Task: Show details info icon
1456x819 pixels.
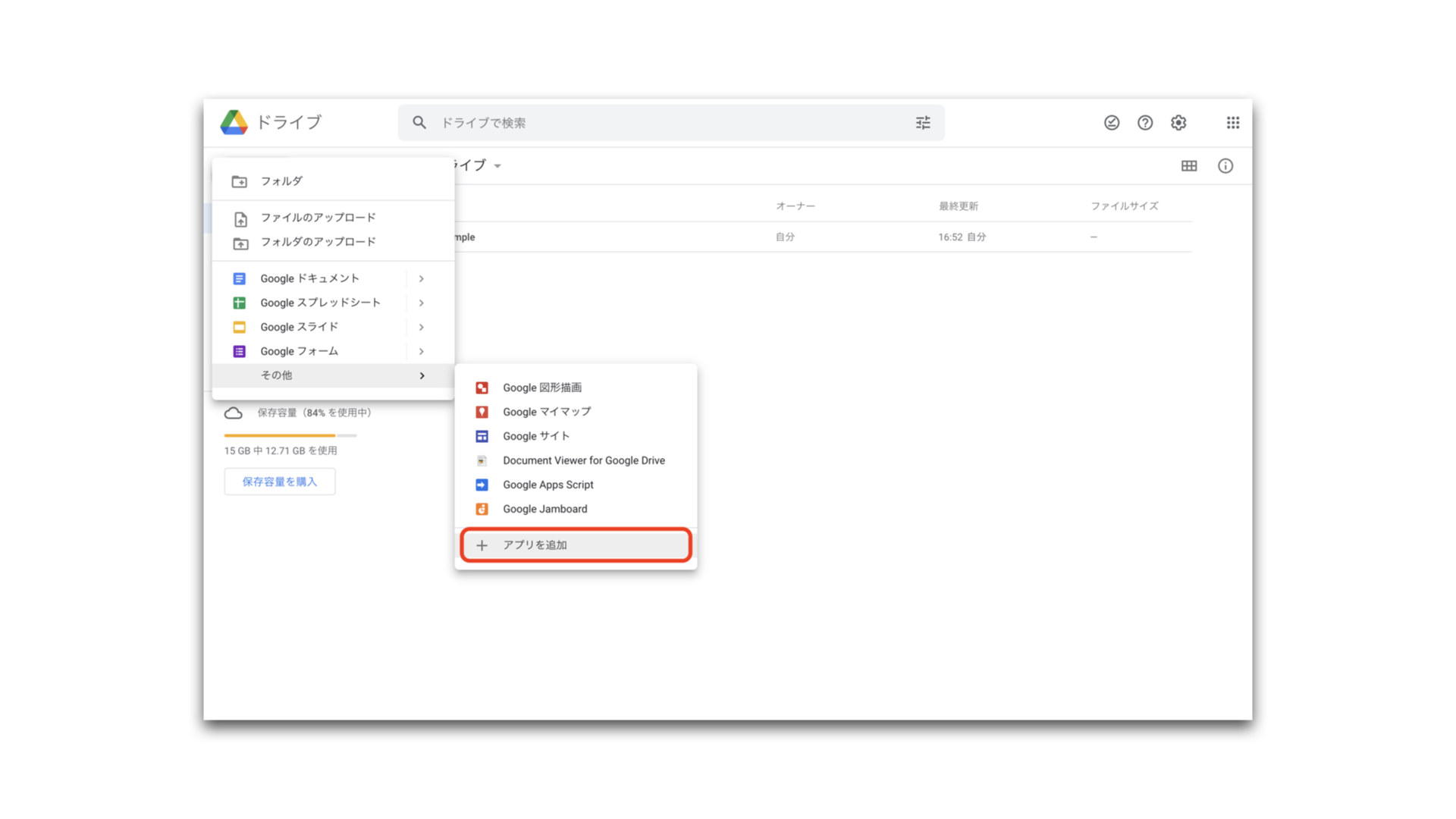Action: point(1225,166)
